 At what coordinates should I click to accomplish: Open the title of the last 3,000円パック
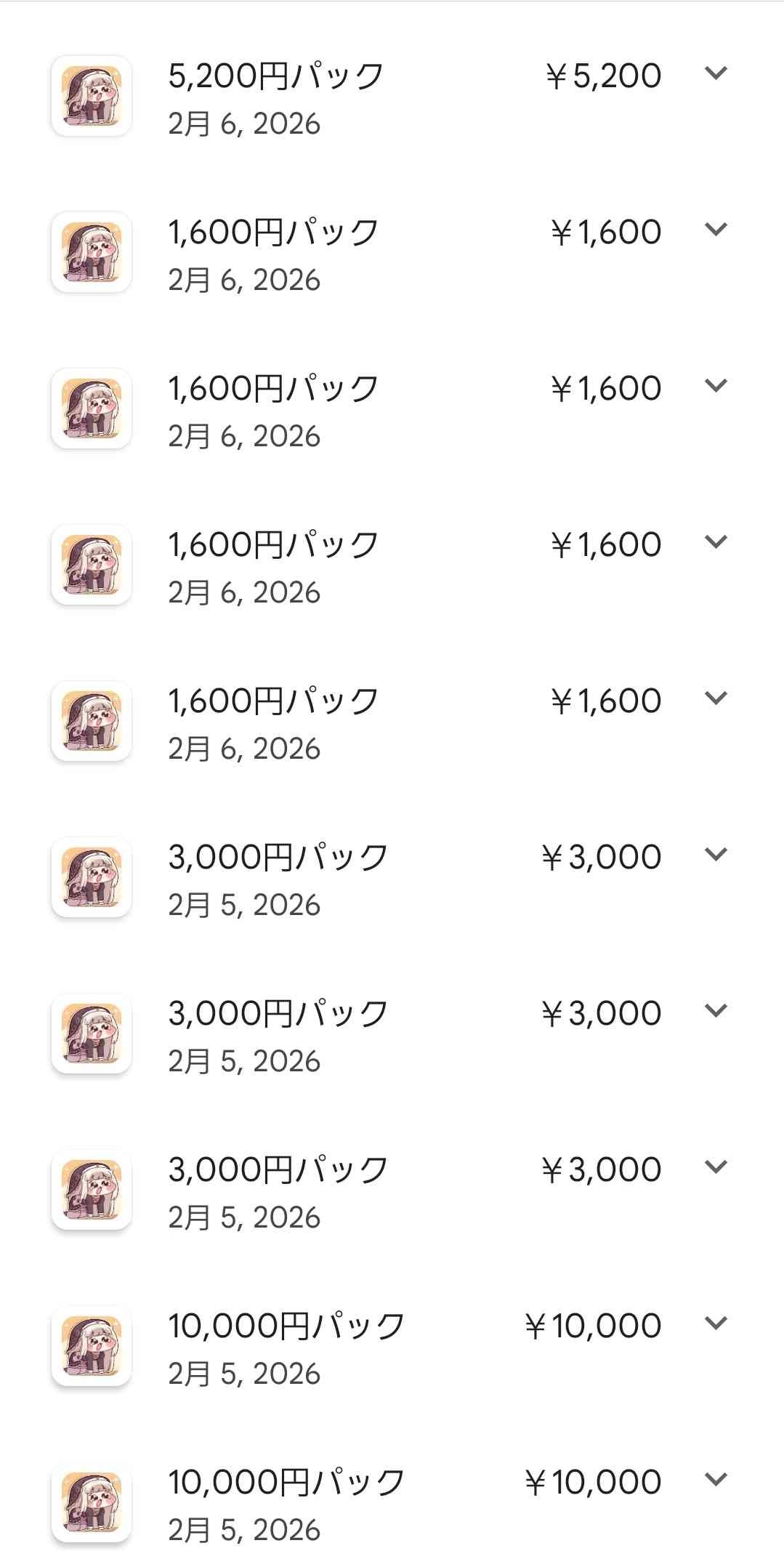(278, 1169)
